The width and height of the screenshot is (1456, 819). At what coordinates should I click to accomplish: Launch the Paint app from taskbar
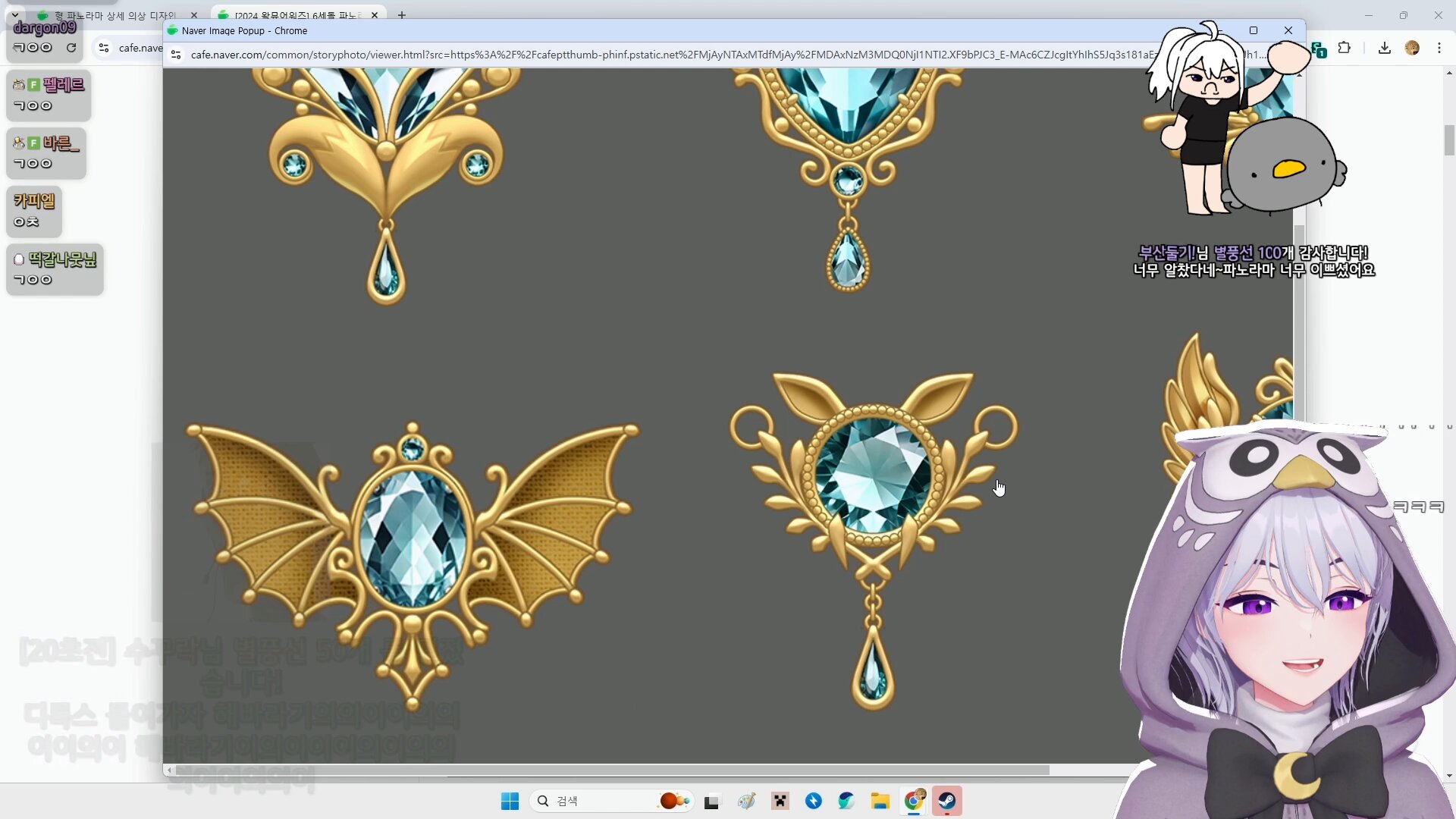coord(746,801)
